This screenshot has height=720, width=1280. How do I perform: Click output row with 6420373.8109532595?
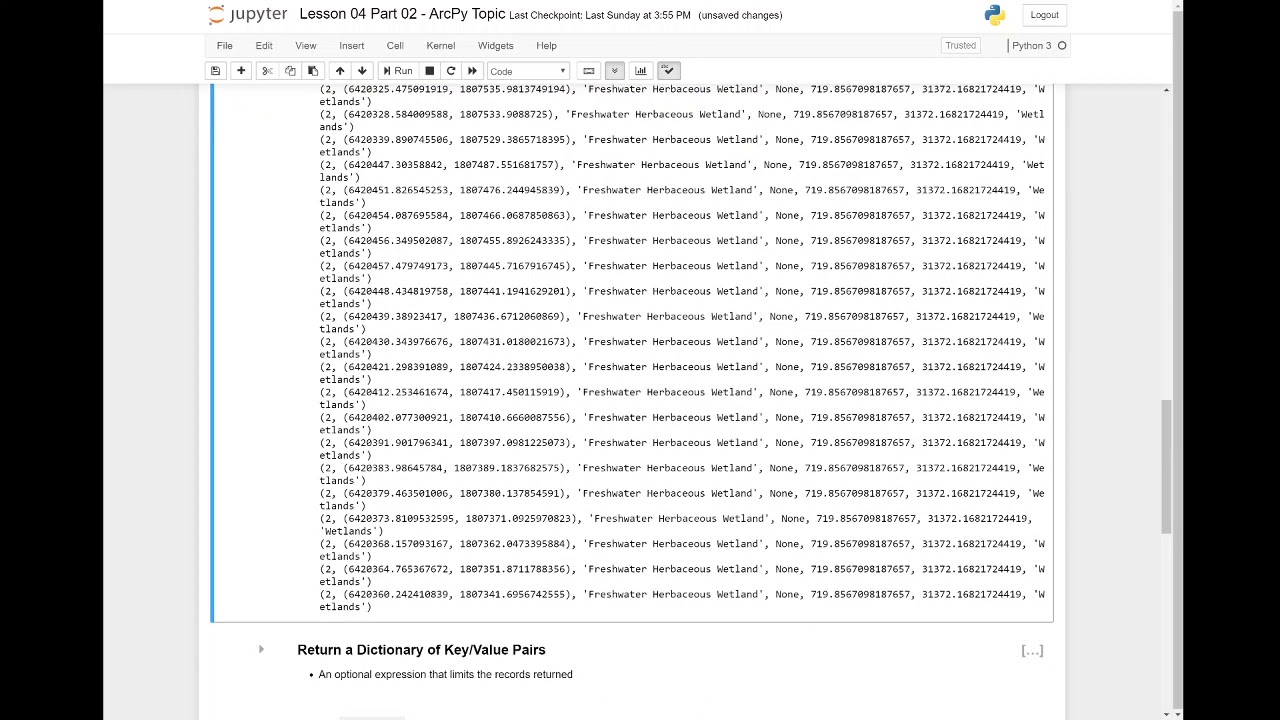pos(676,525)
